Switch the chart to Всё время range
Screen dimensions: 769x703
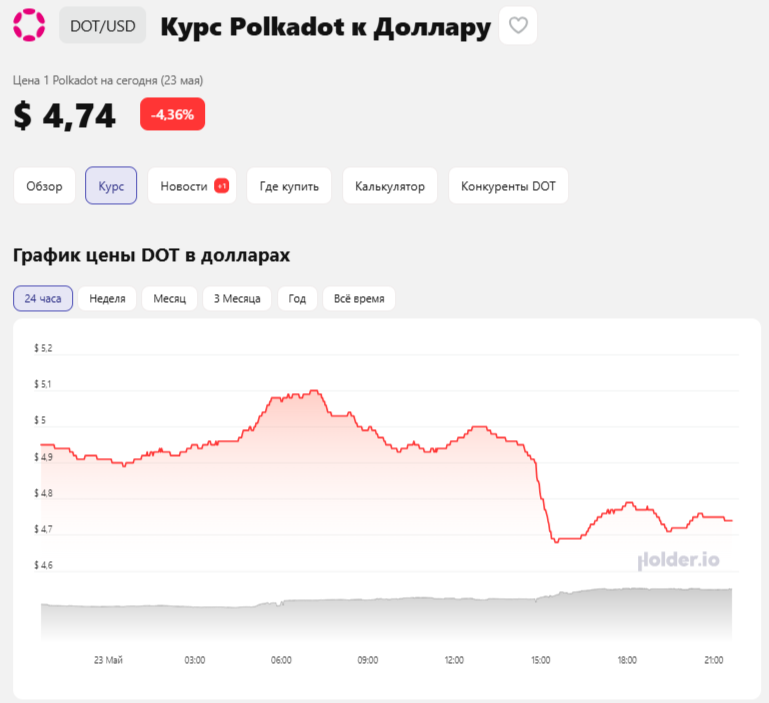click(359, 298)
